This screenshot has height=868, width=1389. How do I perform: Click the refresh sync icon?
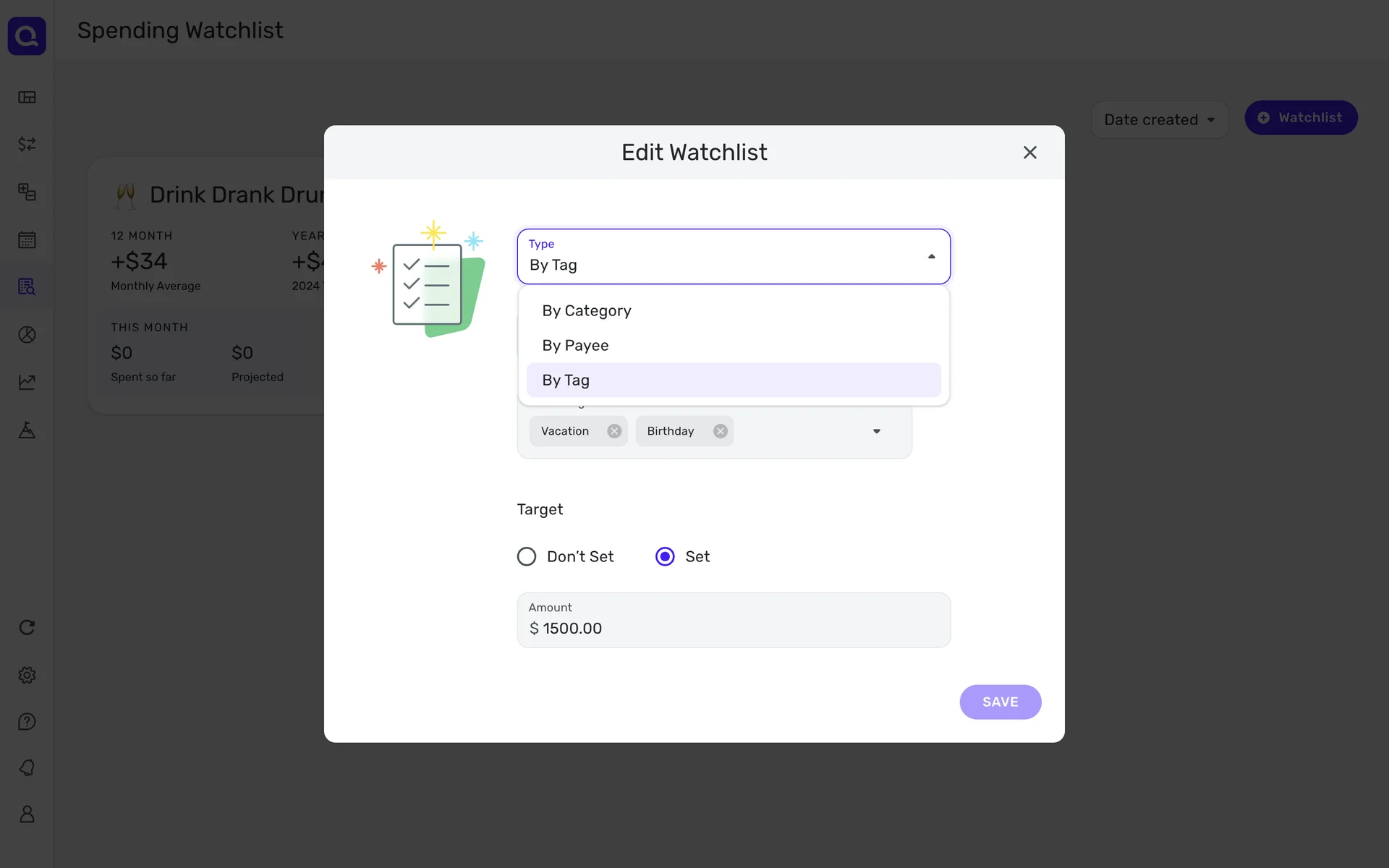(27, 627)
